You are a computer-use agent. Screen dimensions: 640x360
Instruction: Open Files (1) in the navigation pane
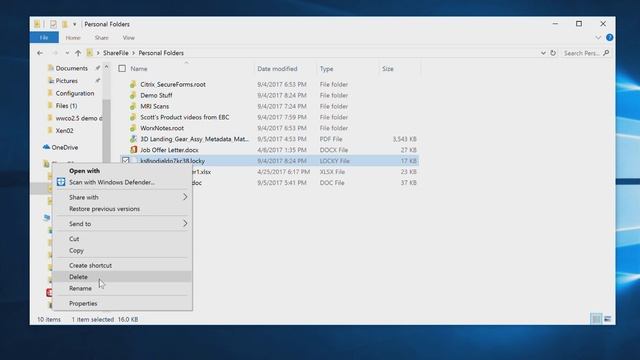pos(66,106)
